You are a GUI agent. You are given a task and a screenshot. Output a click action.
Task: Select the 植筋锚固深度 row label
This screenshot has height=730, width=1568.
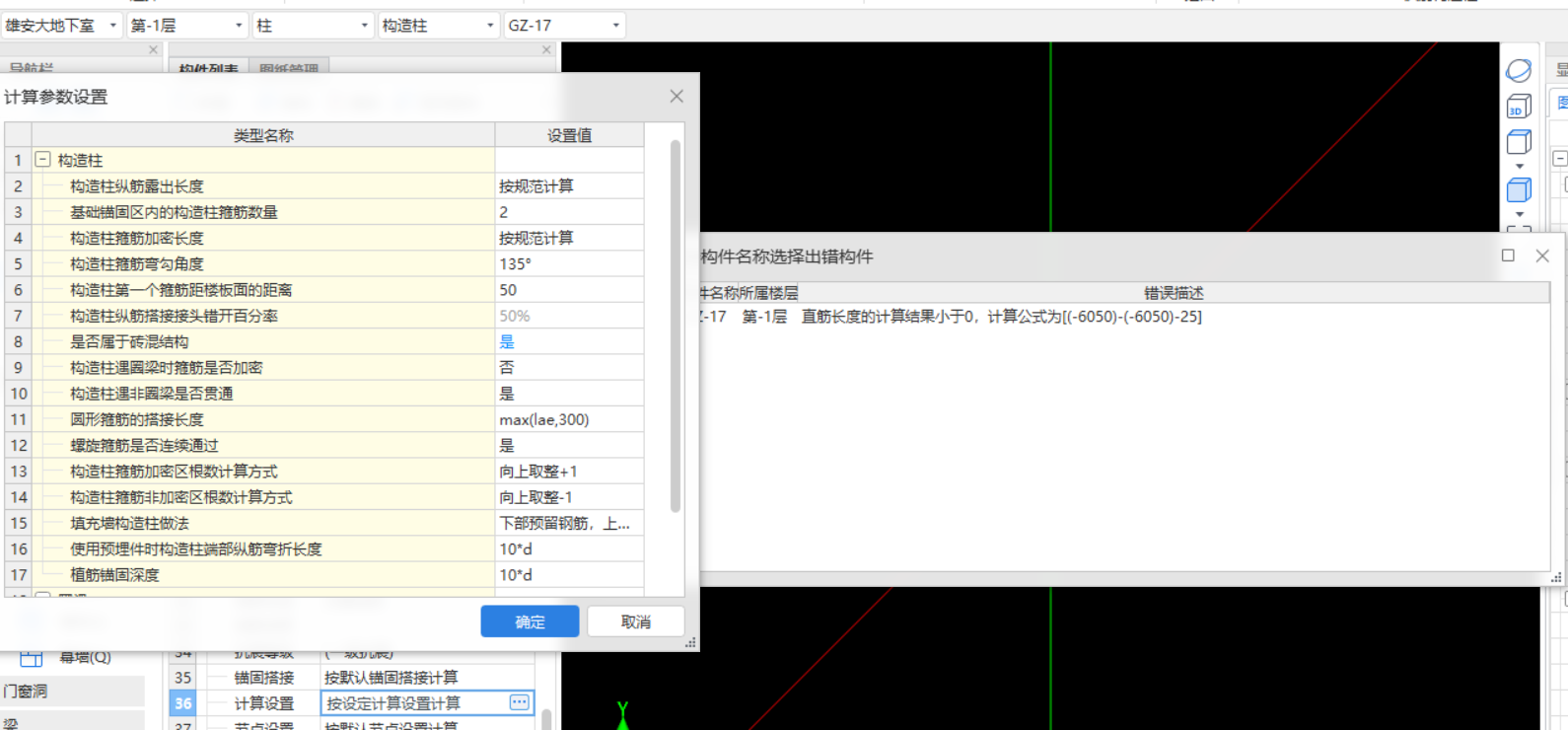click(x=114, y=574)
